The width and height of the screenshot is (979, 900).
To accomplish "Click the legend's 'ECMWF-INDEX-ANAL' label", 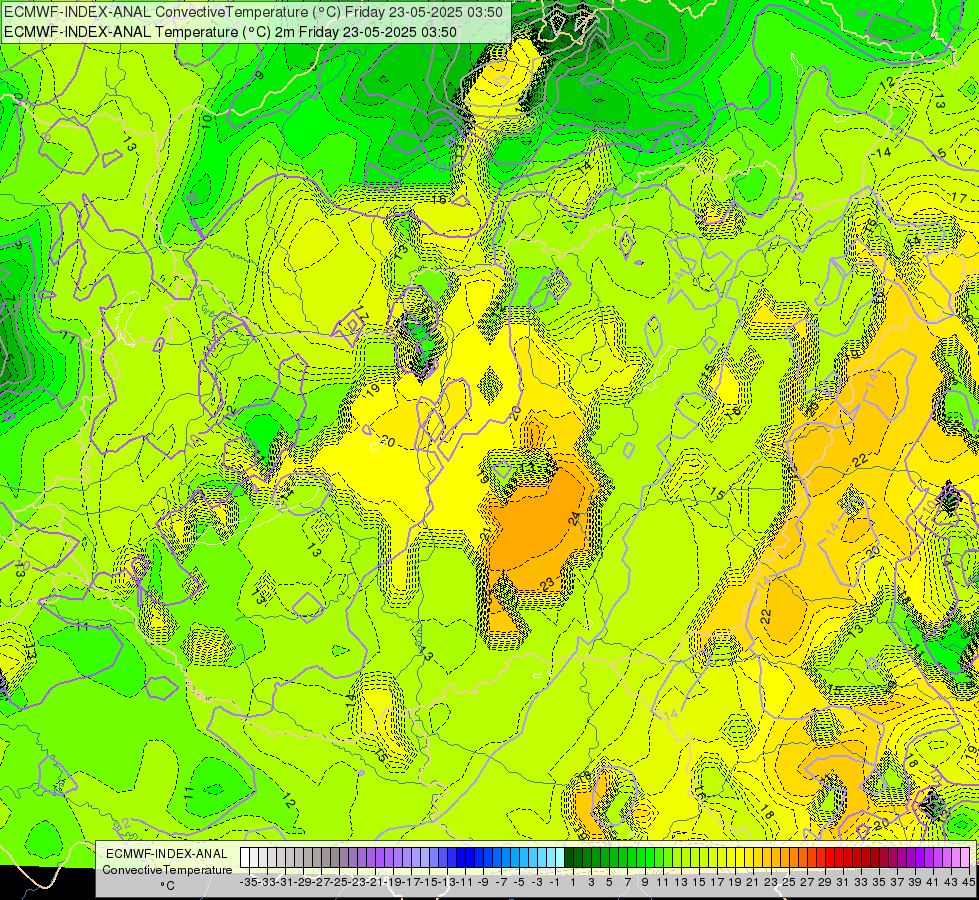I will pyautogui.click(x=167, y=854).
